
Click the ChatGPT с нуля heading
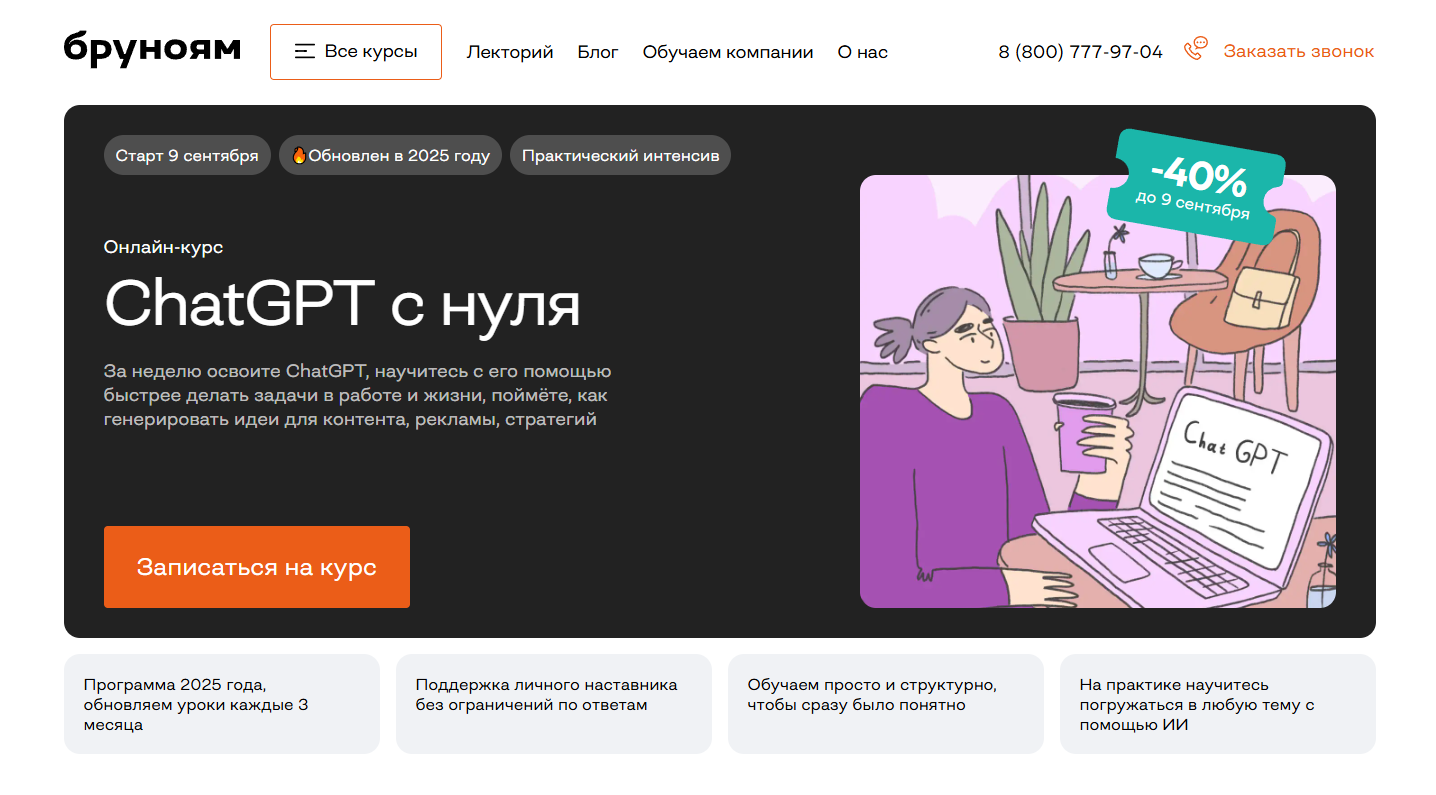pos(342,304)
